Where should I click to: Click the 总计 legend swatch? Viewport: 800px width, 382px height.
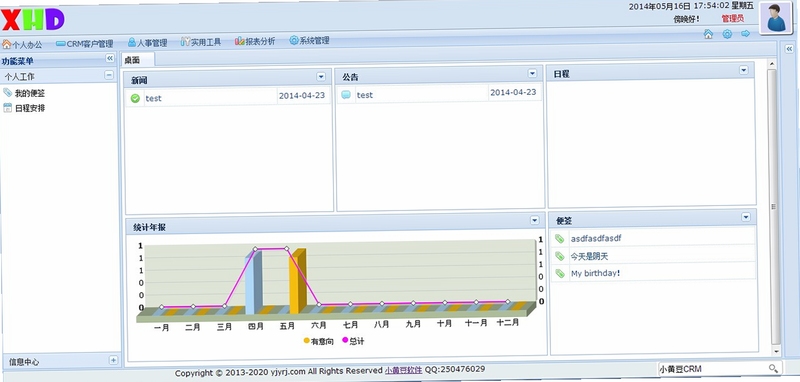[345, 340]
